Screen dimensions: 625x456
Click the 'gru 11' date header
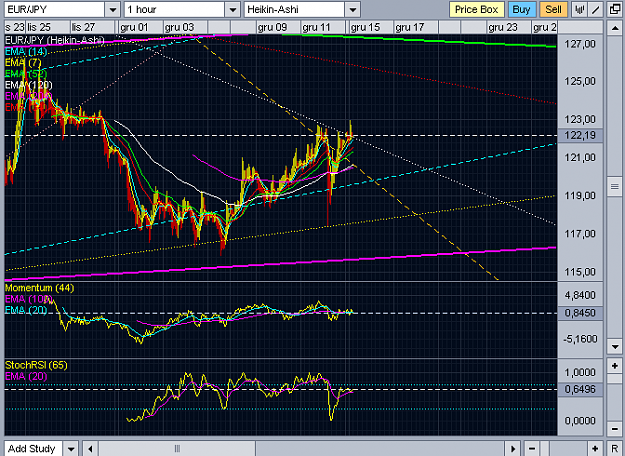tap(316, 28)
